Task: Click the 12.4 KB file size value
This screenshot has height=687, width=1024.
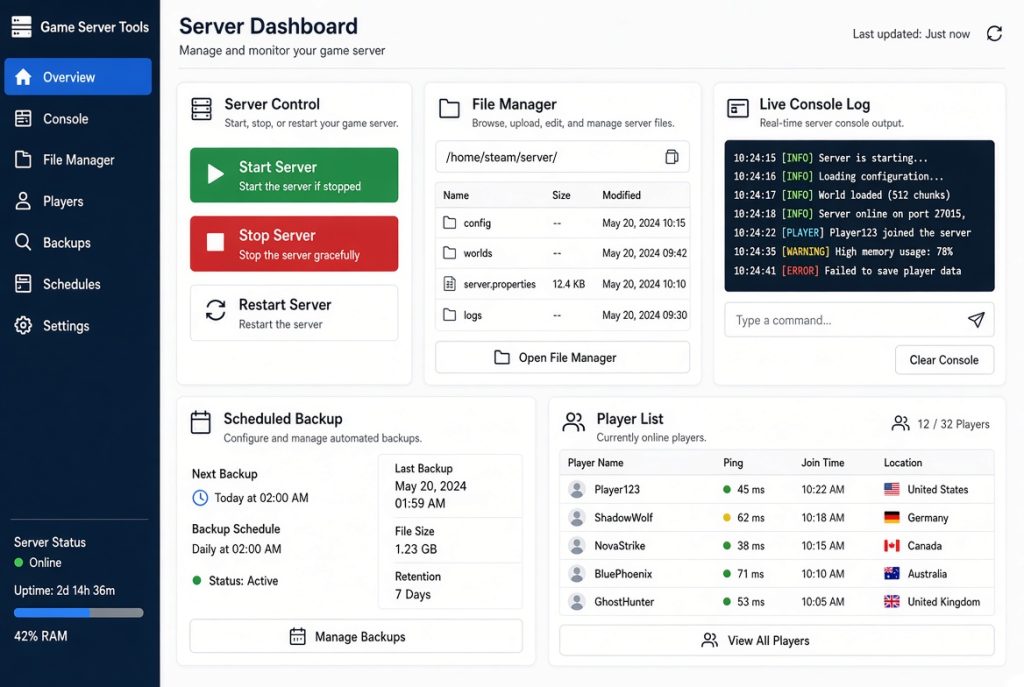Action: click(x=569, y=284)
